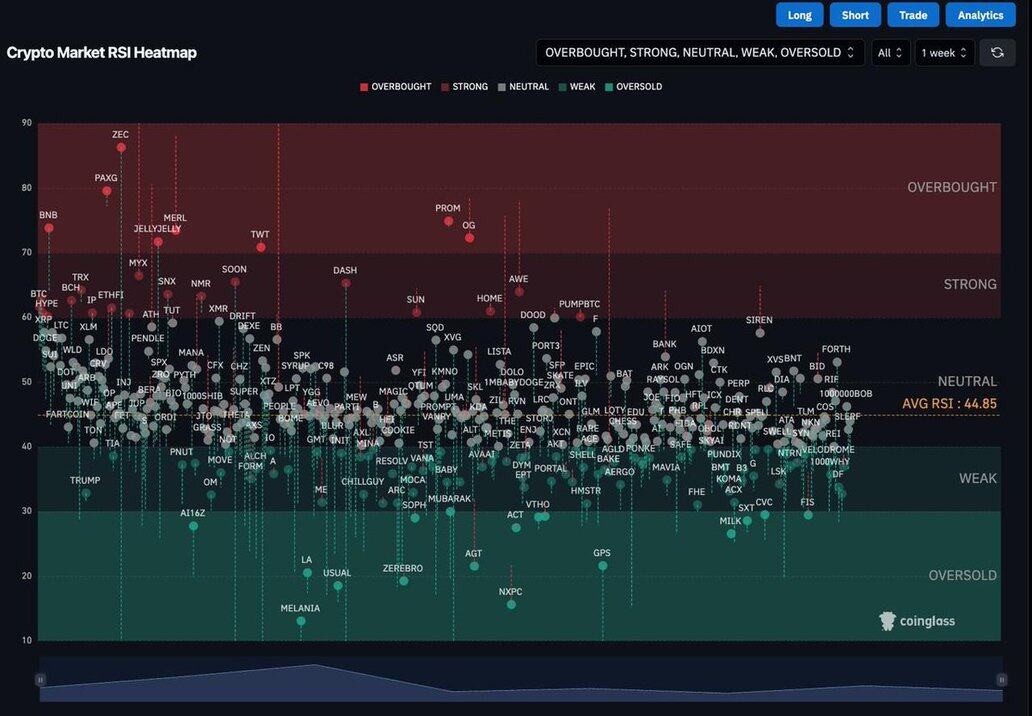The width and height of the screenshot is (1032, 716).
Task: Open the 1 week timeframe dropdown
Action: [x=944, y=52]
